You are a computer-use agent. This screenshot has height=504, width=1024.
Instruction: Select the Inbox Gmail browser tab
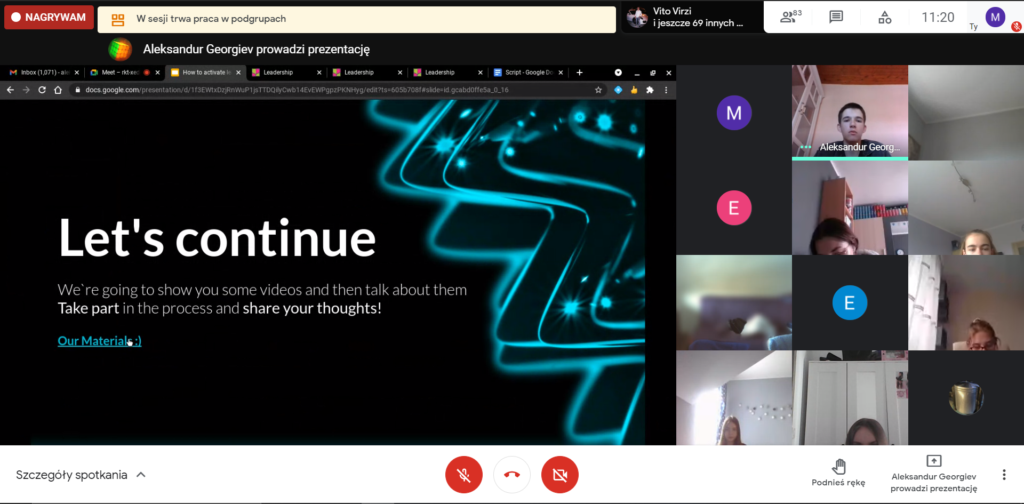click(40, 72)
